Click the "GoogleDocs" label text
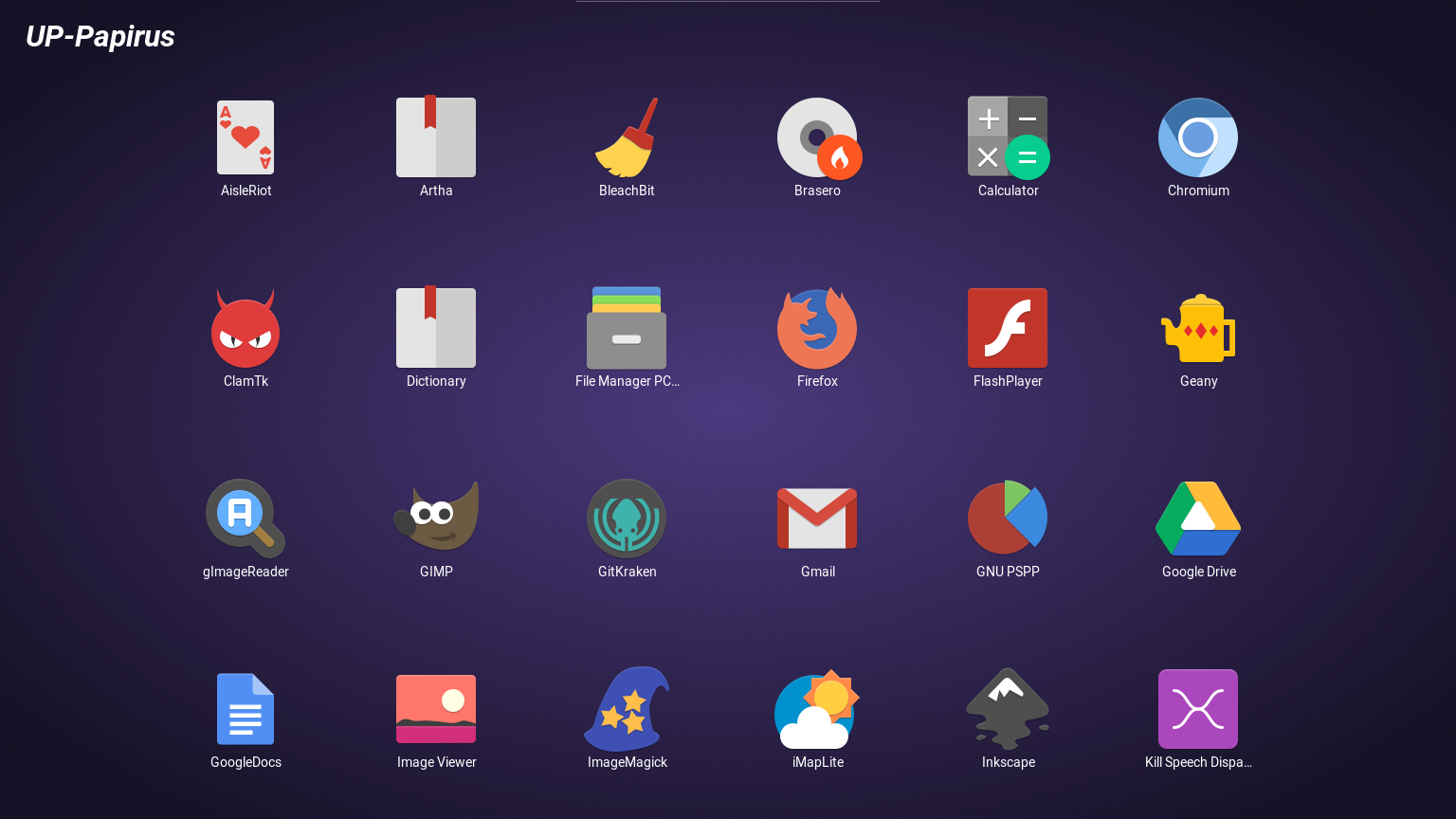The height and width of the screenshot is (819, 1456). 246,762
